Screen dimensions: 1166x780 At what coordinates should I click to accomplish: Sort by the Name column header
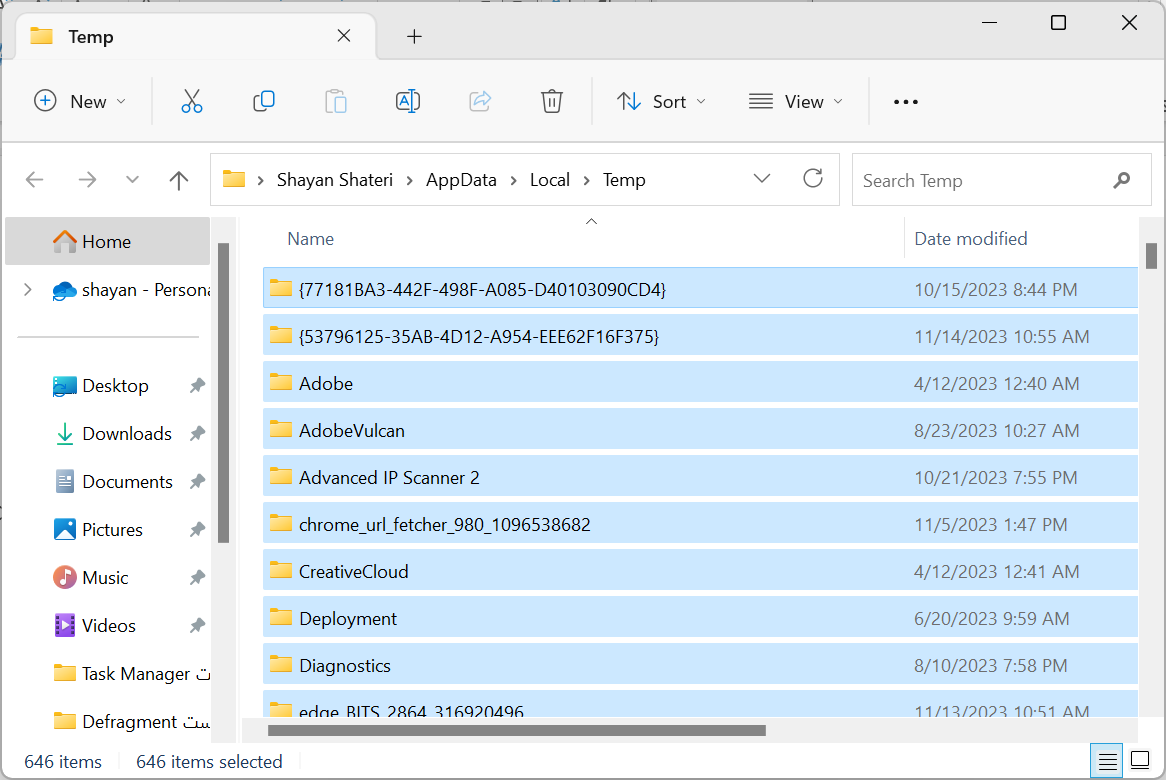(310, 239)
